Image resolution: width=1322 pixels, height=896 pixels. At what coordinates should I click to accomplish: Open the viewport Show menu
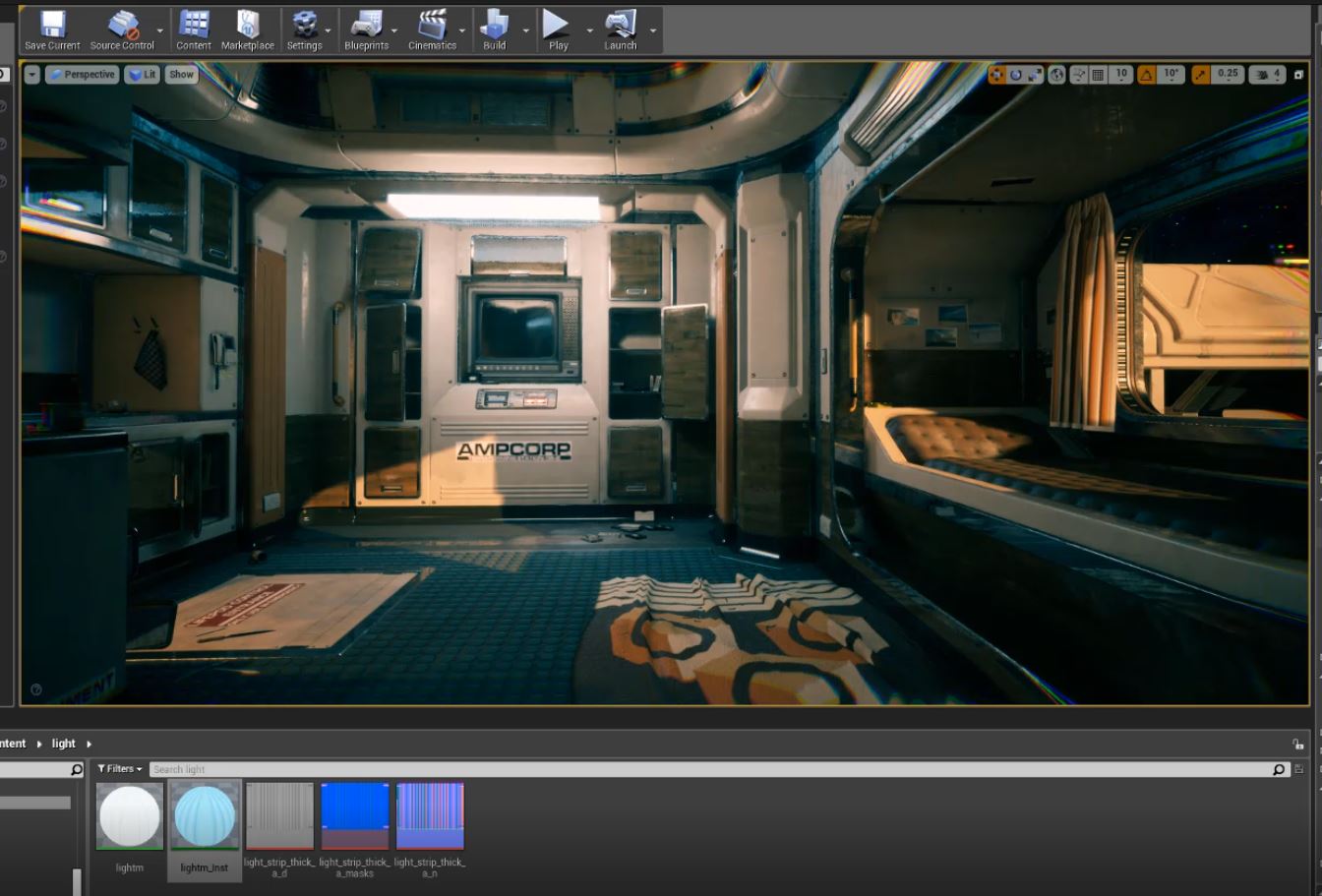(x=181, y=75)
